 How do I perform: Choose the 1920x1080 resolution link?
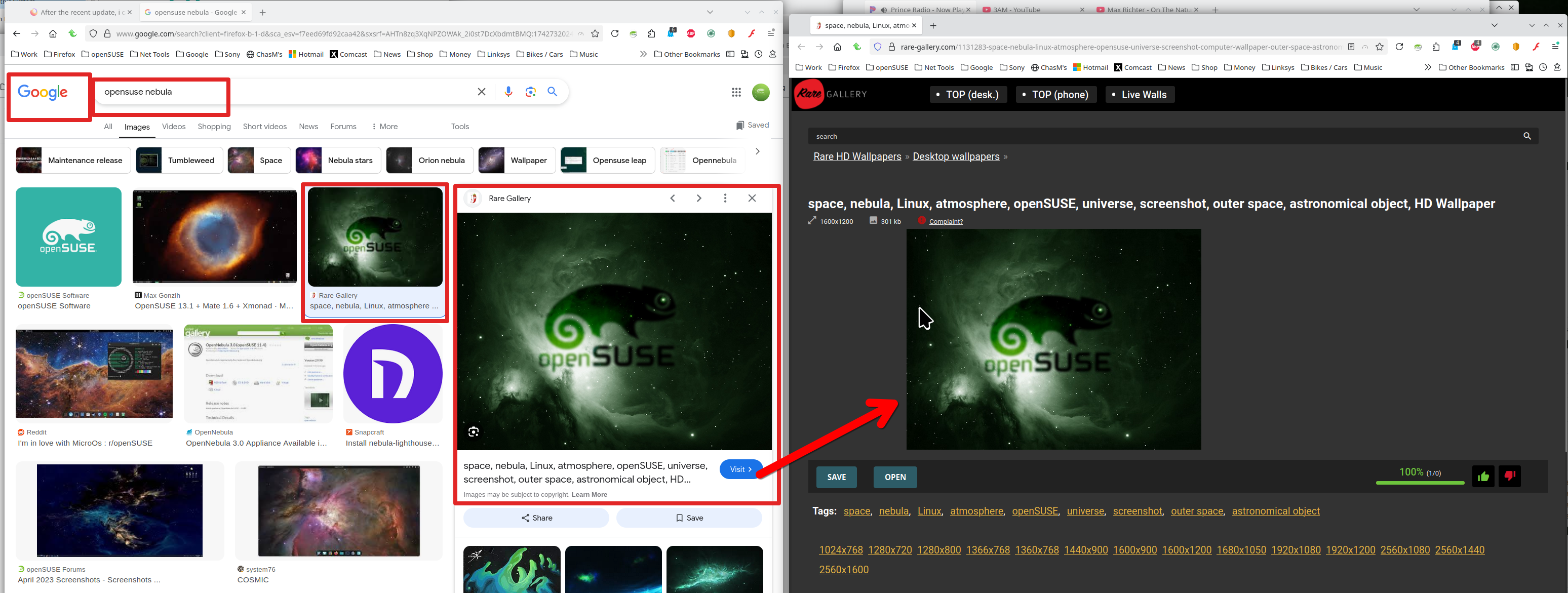[1296, 550]
